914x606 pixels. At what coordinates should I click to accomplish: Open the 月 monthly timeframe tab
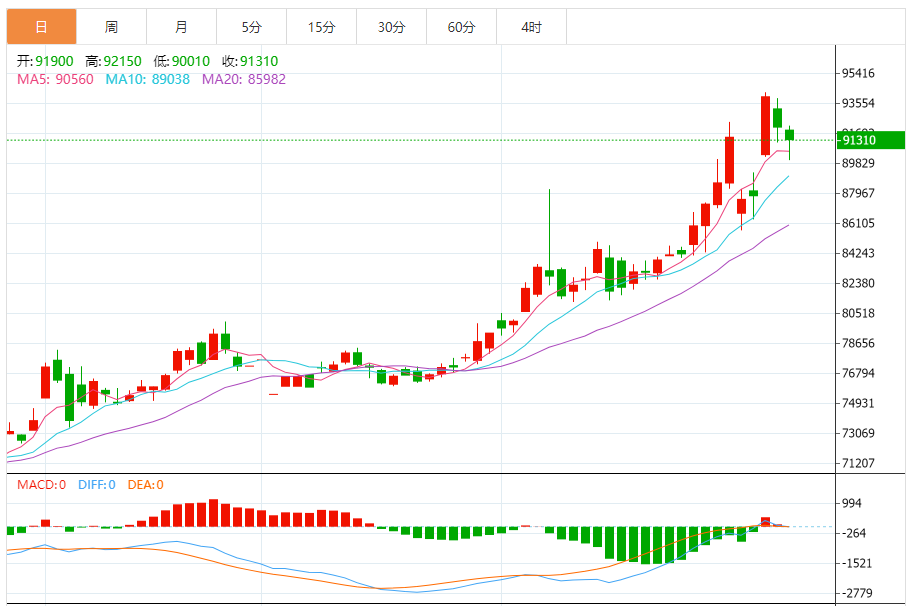pos(181,27)
